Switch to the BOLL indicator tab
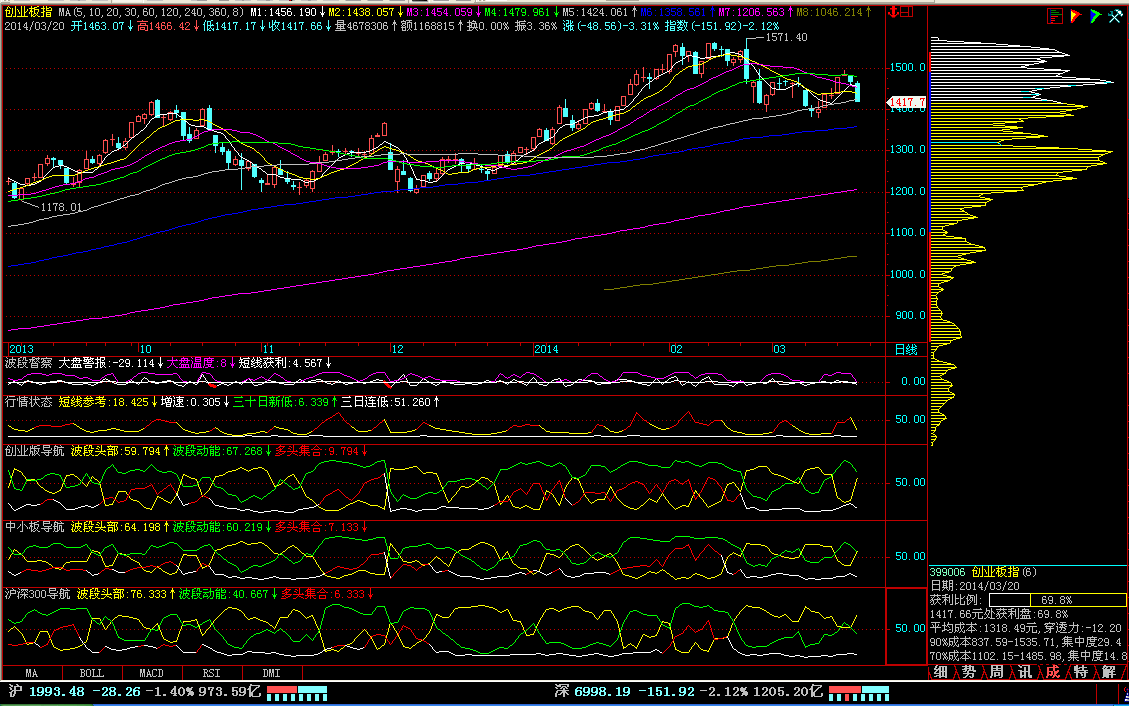Image resolution: width=1129 pixels, height=706 pixels. click(91, 674)
